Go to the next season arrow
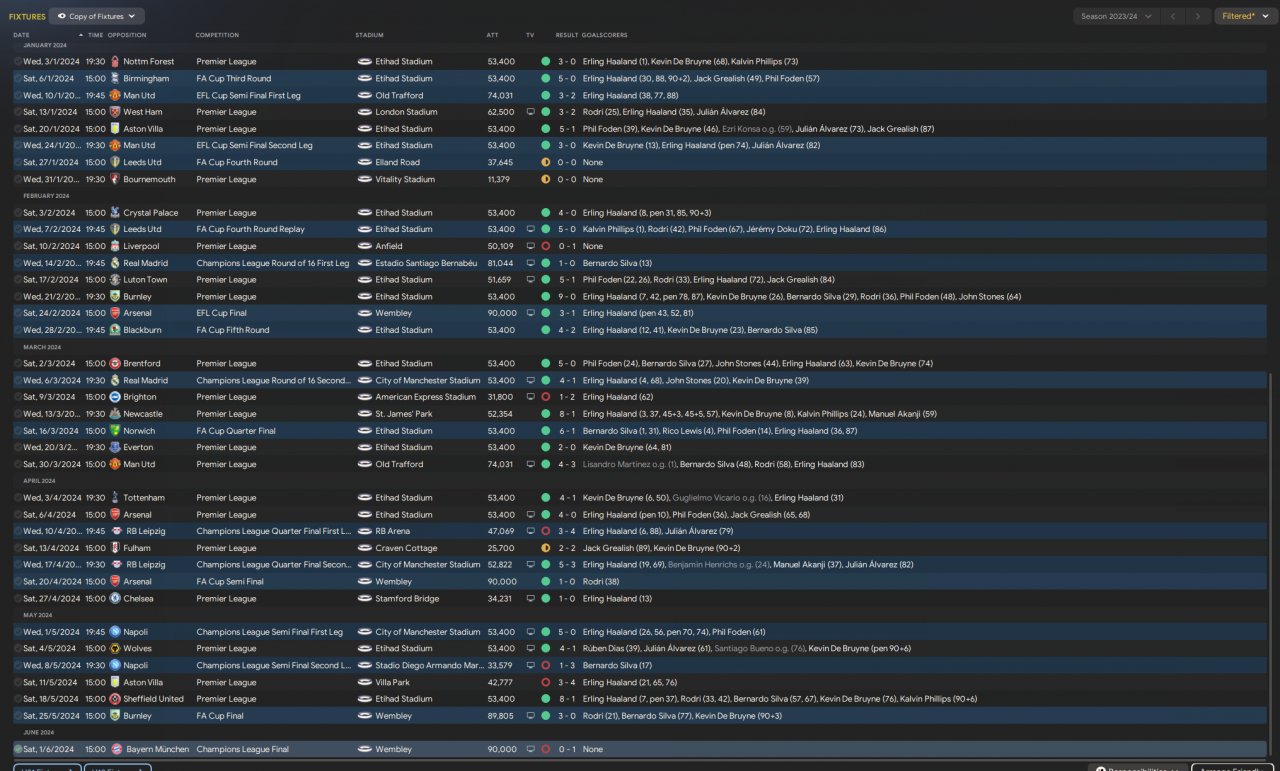 coord(1199,17)
